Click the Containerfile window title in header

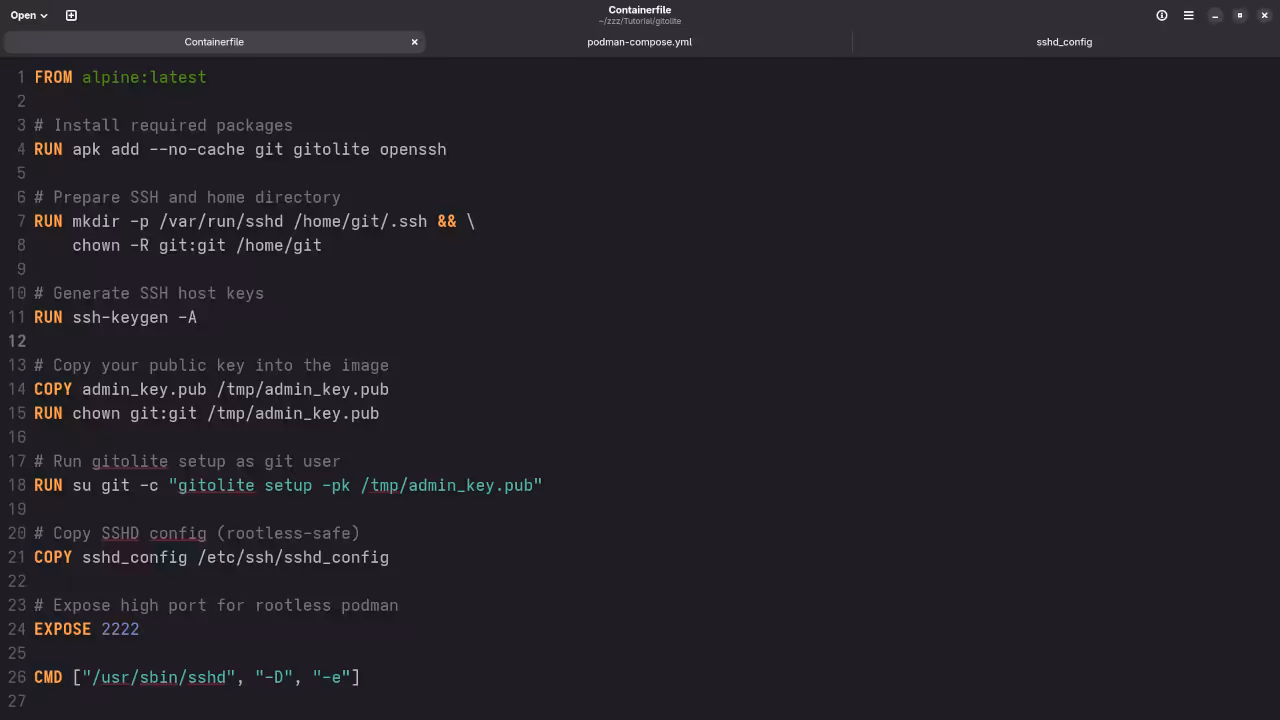pos(639,10)
